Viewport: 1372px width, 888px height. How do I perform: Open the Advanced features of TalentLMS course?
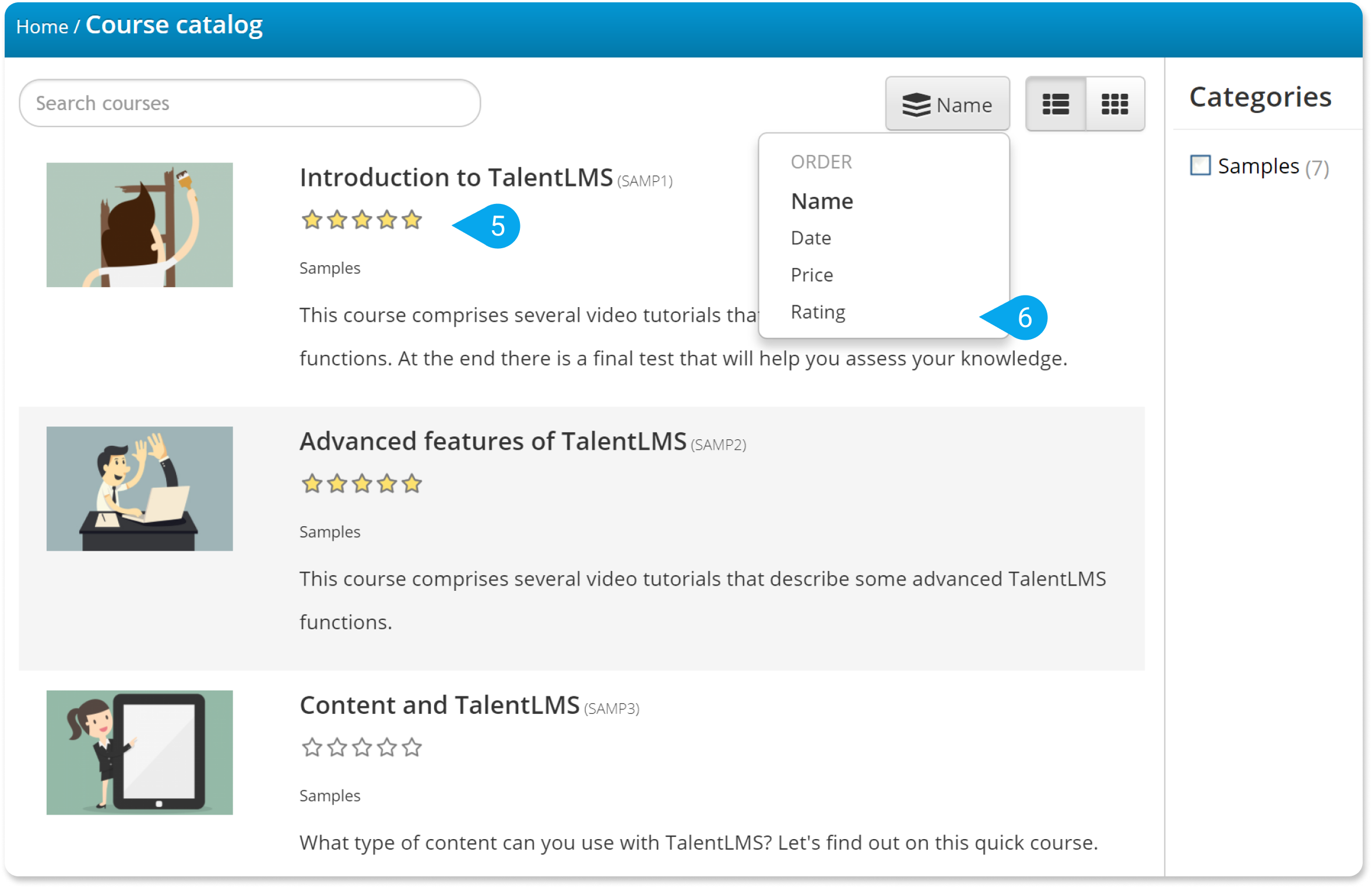click(492, 441)
